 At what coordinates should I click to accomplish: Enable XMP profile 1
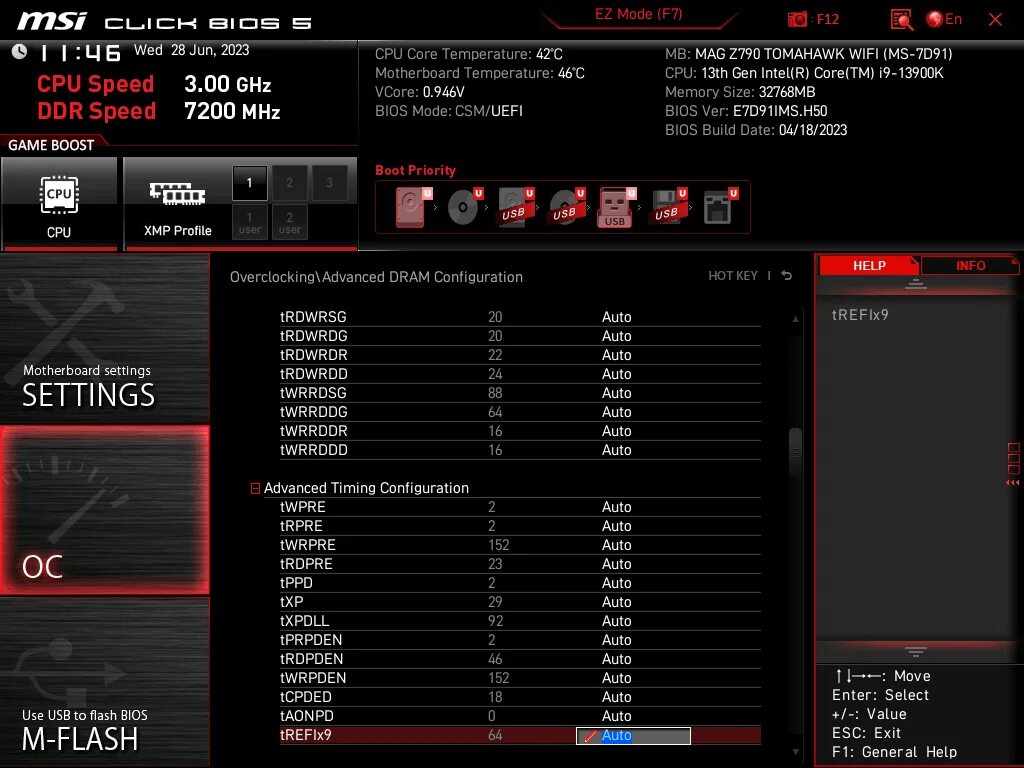[249, 183]
